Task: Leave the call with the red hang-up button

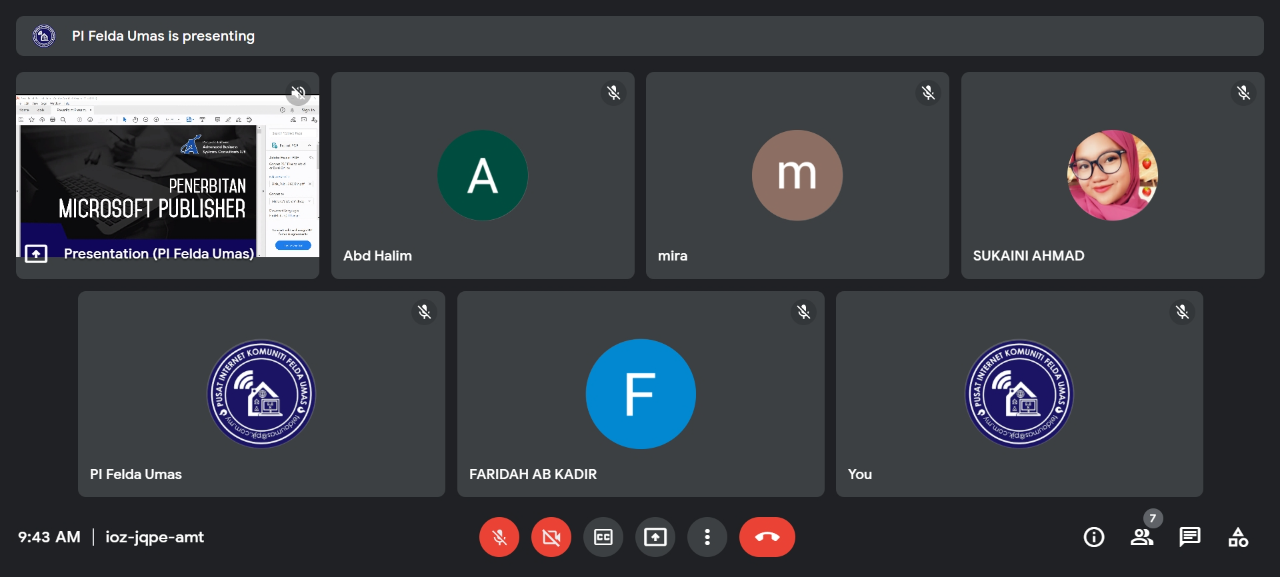Action: point(767,537)
